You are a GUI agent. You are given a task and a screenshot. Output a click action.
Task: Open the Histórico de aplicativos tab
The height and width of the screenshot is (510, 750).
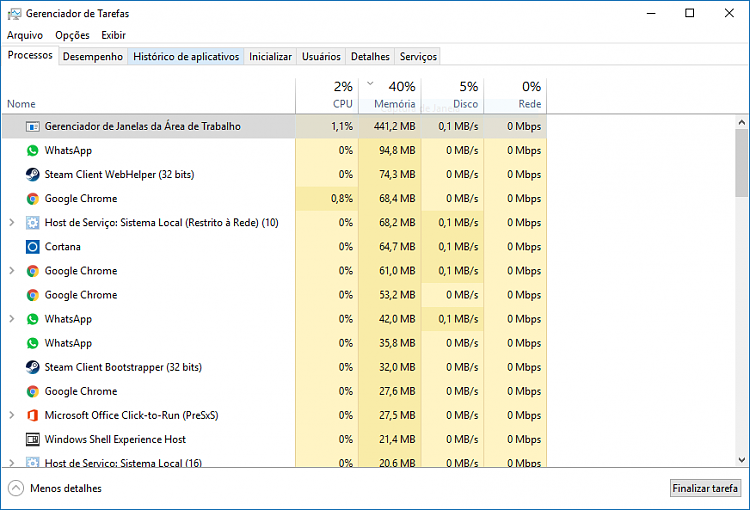[186, 57]
